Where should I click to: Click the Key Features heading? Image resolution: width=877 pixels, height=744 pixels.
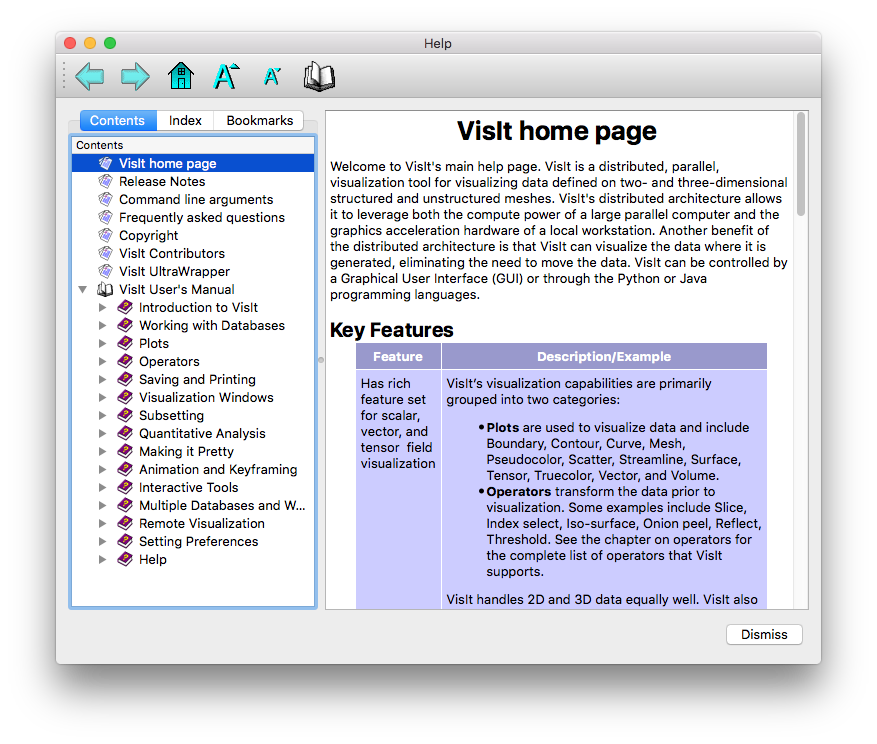click(392, 330)
